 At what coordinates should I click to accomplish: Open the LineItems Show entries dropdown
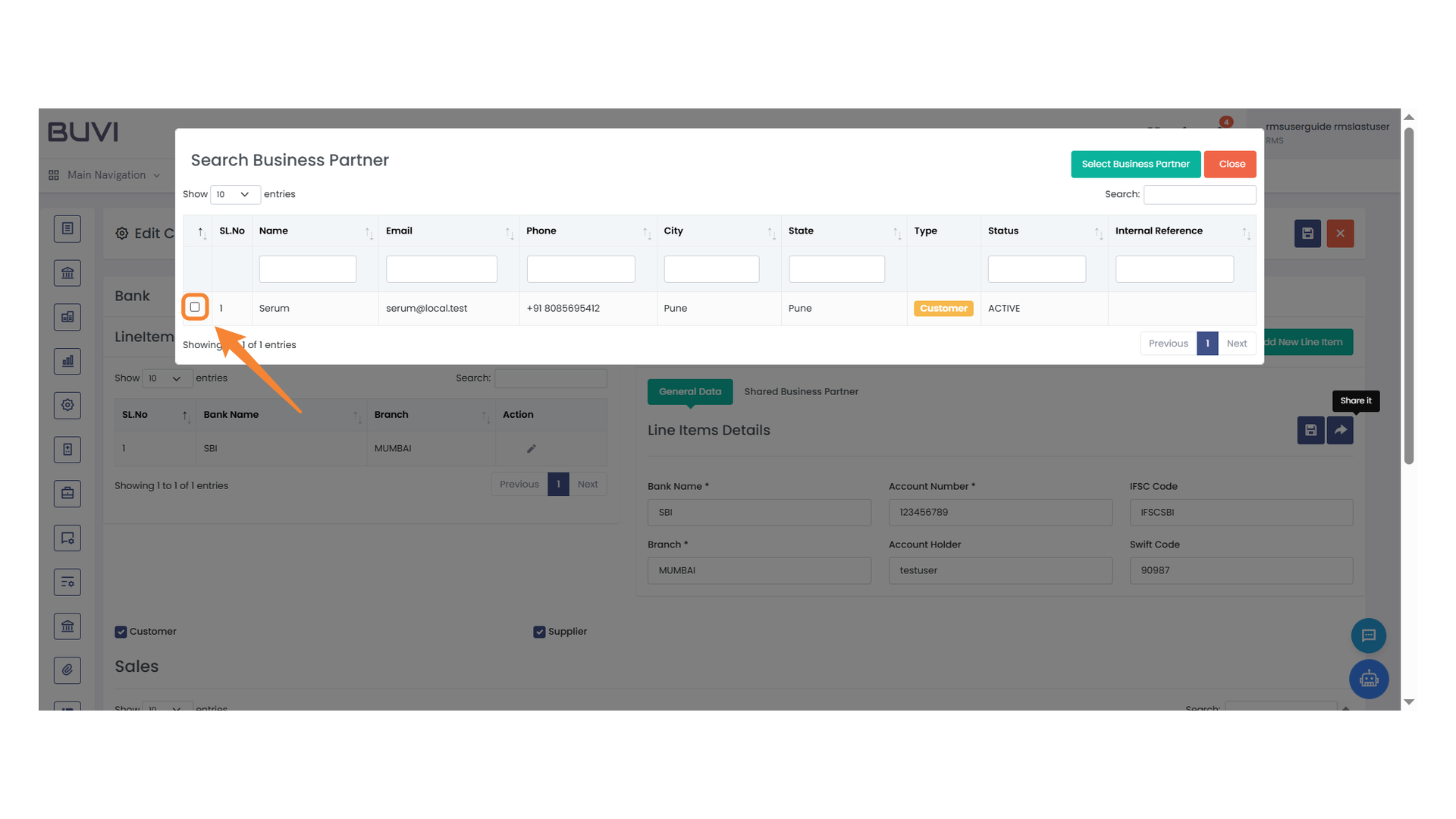point(167,378)
